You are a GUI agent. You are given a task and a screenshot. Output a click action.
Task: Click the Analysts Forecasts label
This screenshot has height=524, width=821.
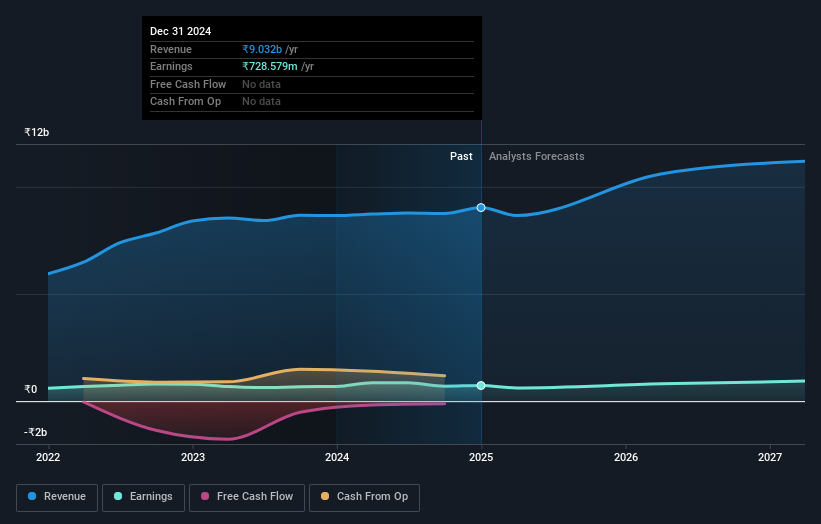click(537, 157)
